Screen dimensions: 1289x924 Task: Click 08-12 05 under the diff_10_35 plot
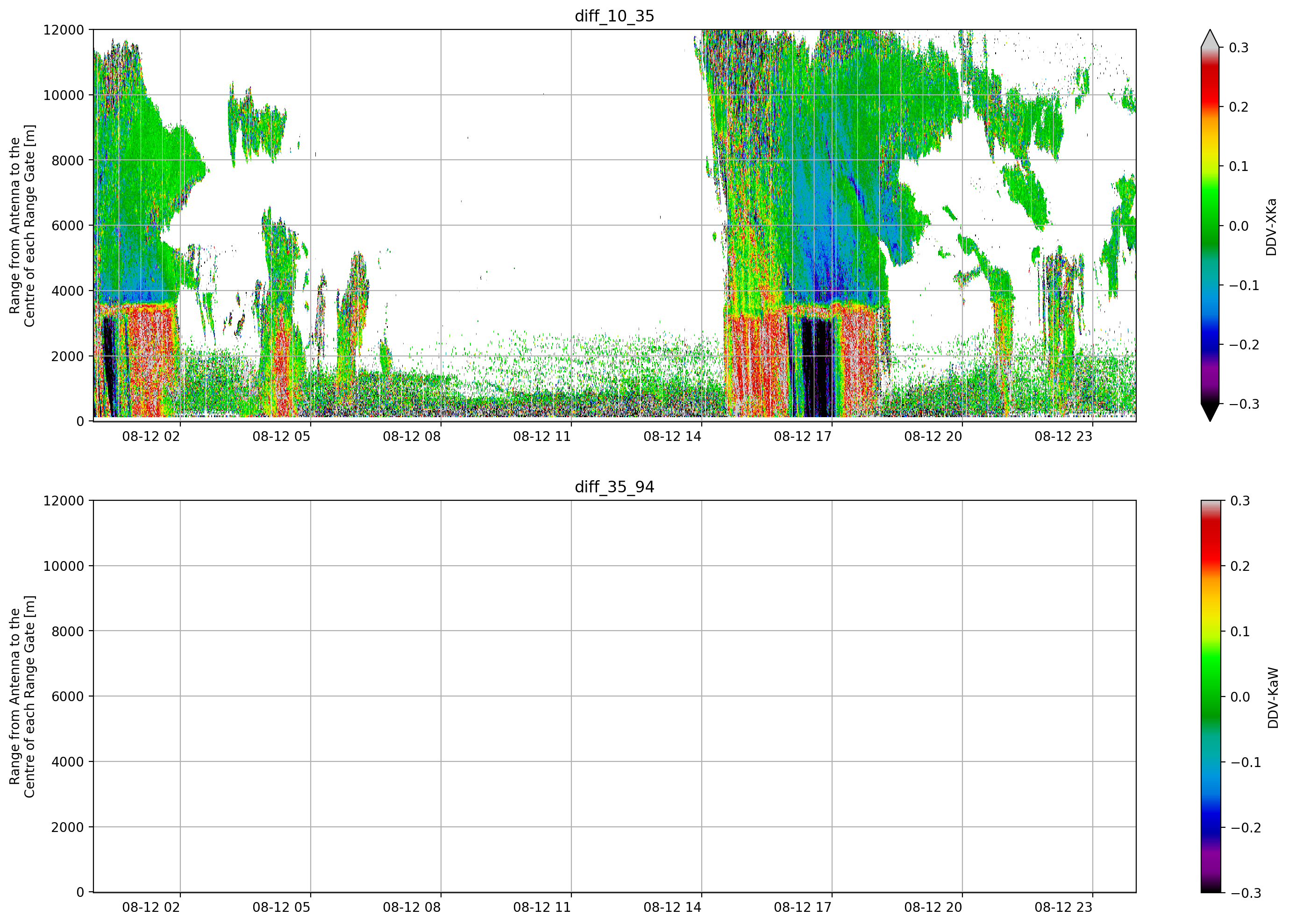coord(281,436)
